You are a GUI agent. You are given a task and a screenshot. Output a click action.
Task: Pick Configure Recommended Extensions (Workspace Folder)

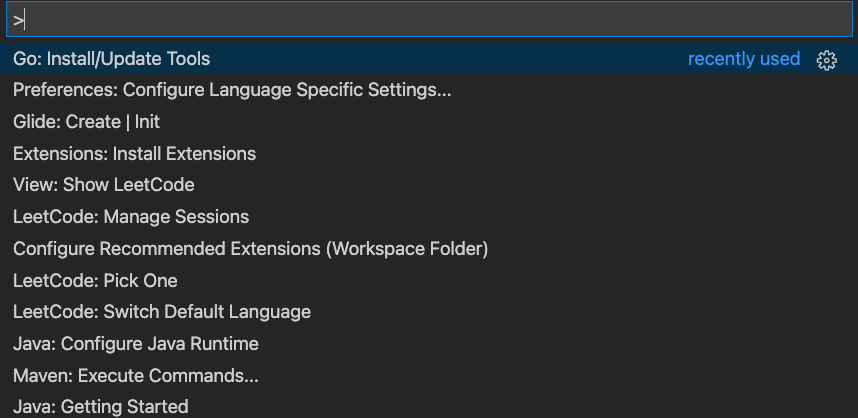point(250,248)
